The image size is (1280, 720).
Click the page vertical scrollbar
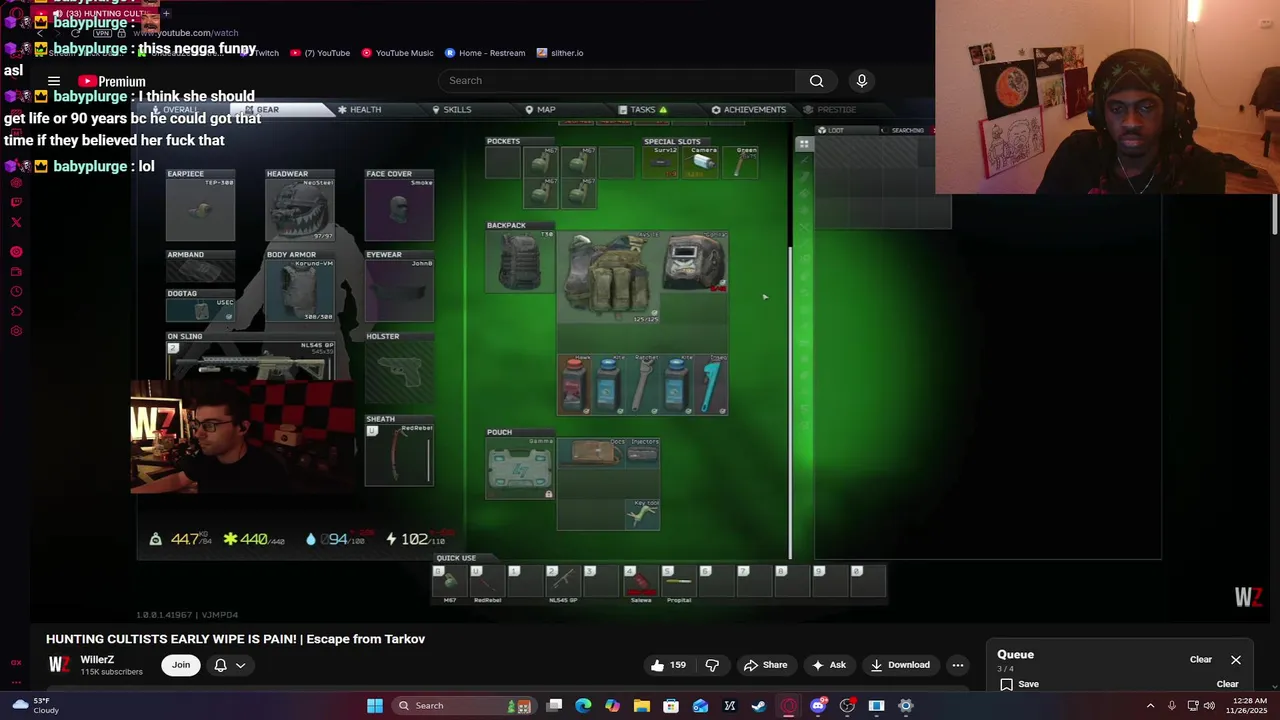(x=1274, y=215)
